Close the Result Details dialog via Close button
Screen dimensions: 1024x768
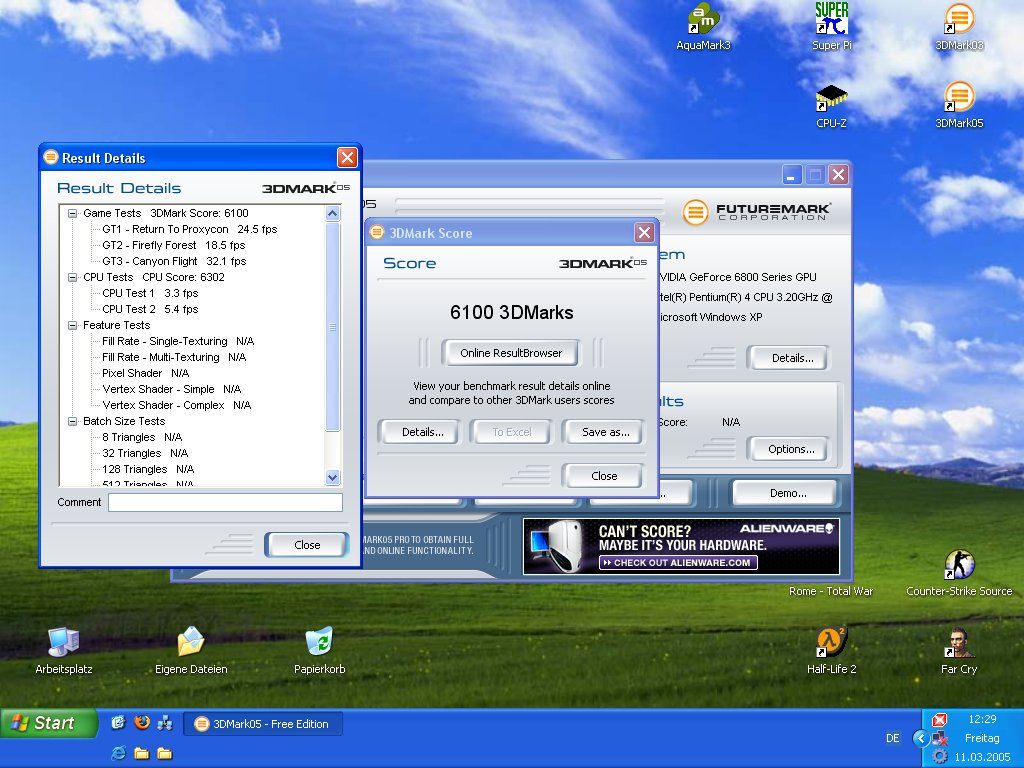[x=306, y=545]
